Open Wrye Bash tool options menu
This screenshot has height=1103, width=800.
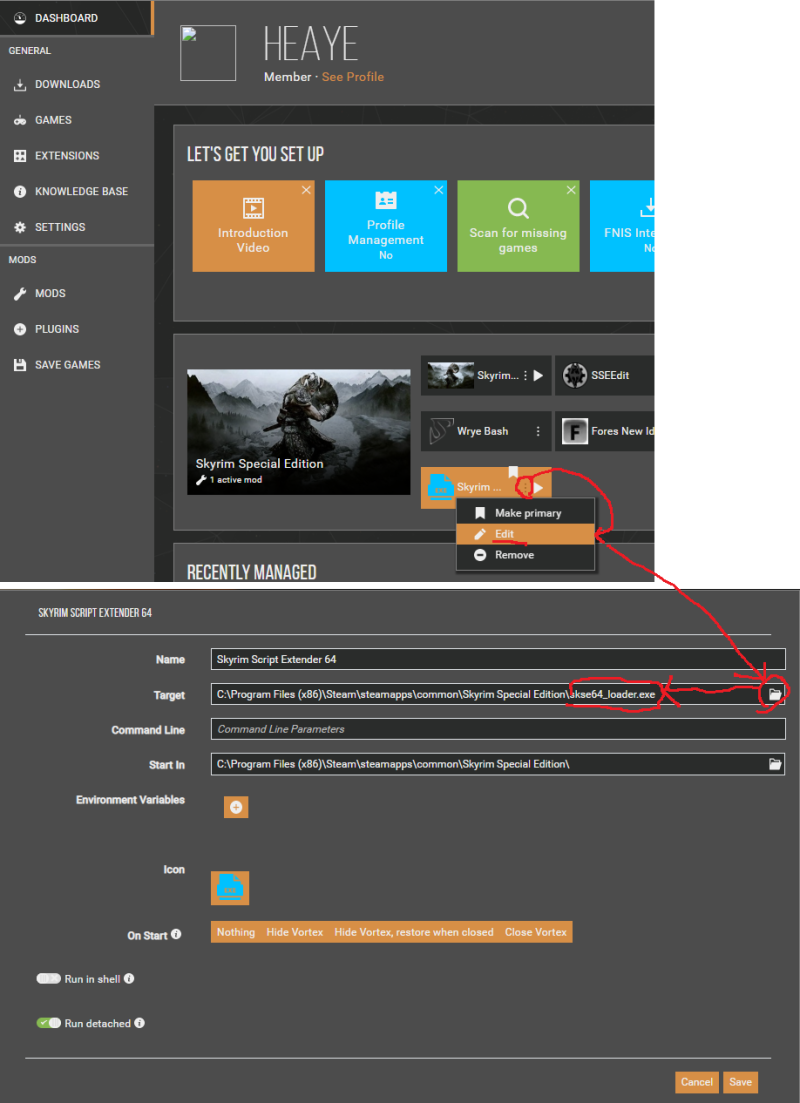click(538, 431)
